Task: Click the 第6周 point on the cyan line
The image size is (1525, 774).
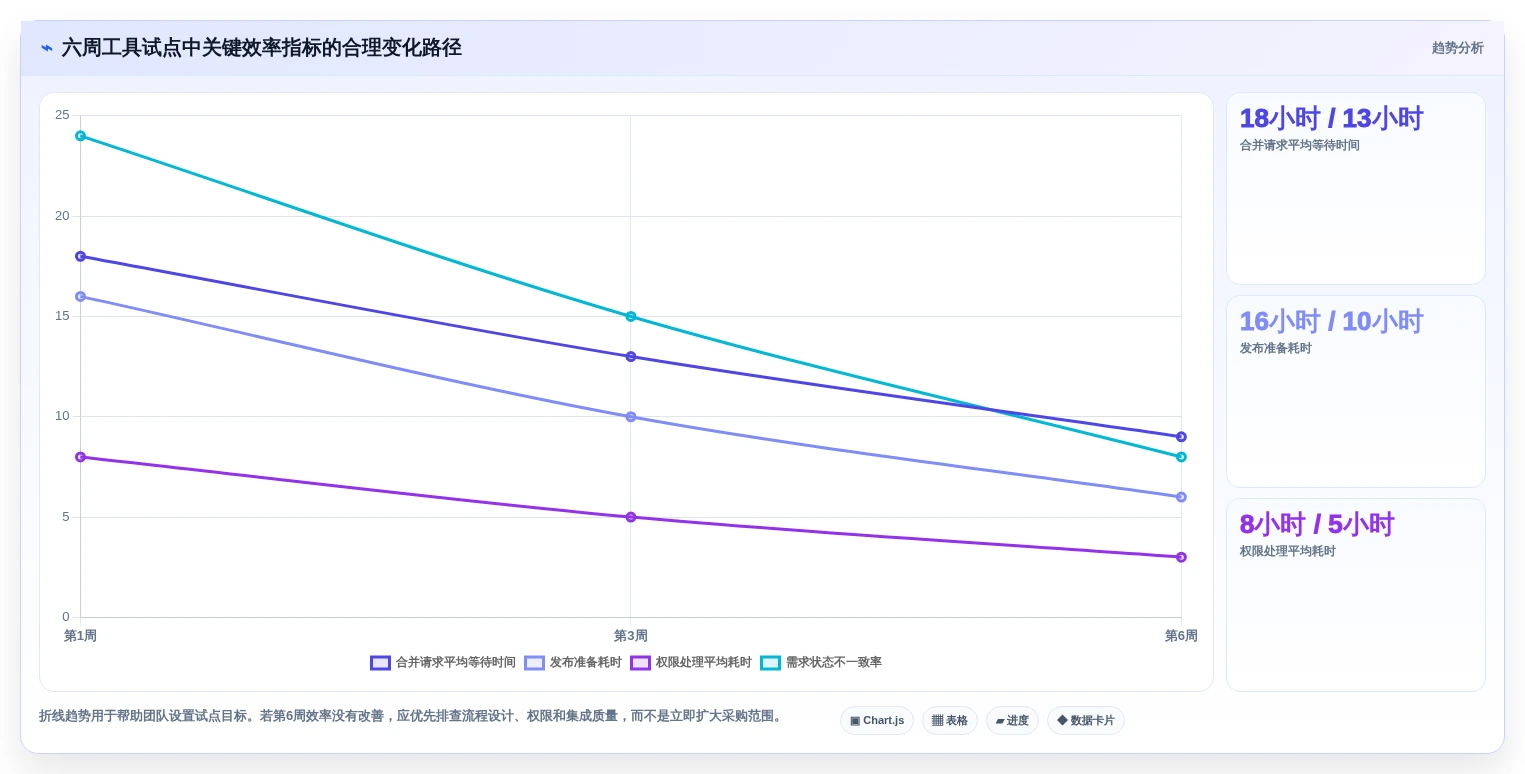Action: (x=1181, y=457)
